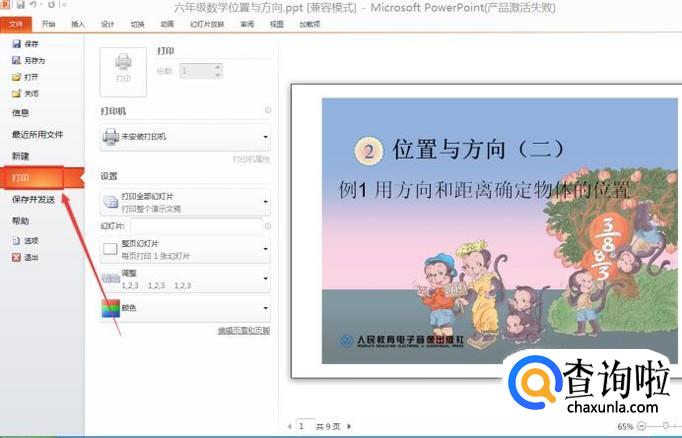Click 另存为 in the backstage sidebar
The width and height of the screenshot is (682, 438).
pyautogui.click(x=28, y=60)
